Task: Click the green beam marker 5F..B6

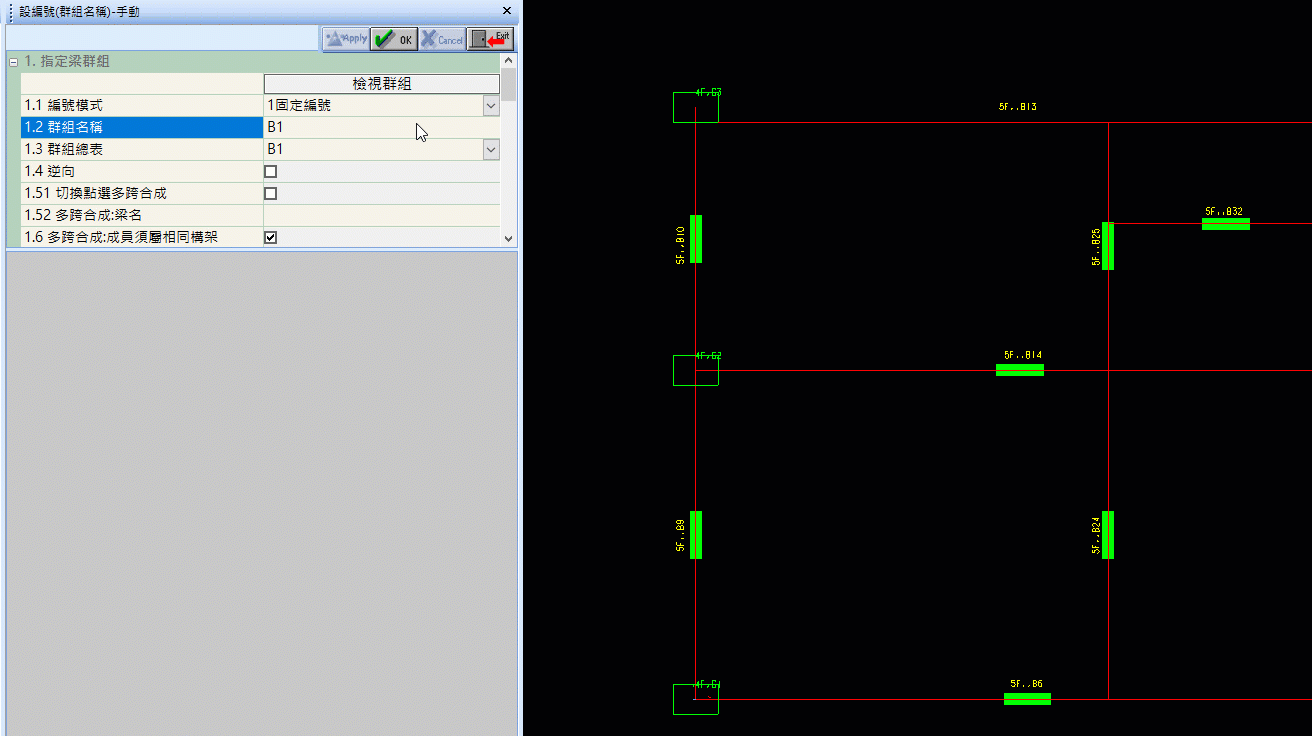Action: coord(1027,699)
